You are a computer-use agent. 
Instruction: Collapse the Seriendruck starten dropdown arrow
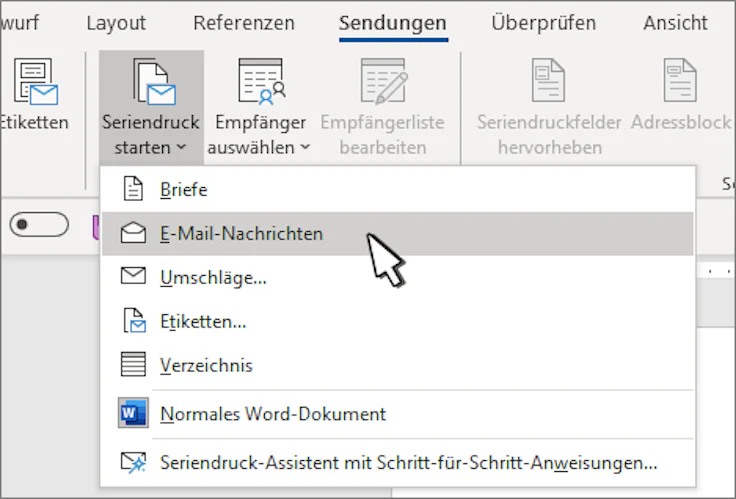coord(182,147)
